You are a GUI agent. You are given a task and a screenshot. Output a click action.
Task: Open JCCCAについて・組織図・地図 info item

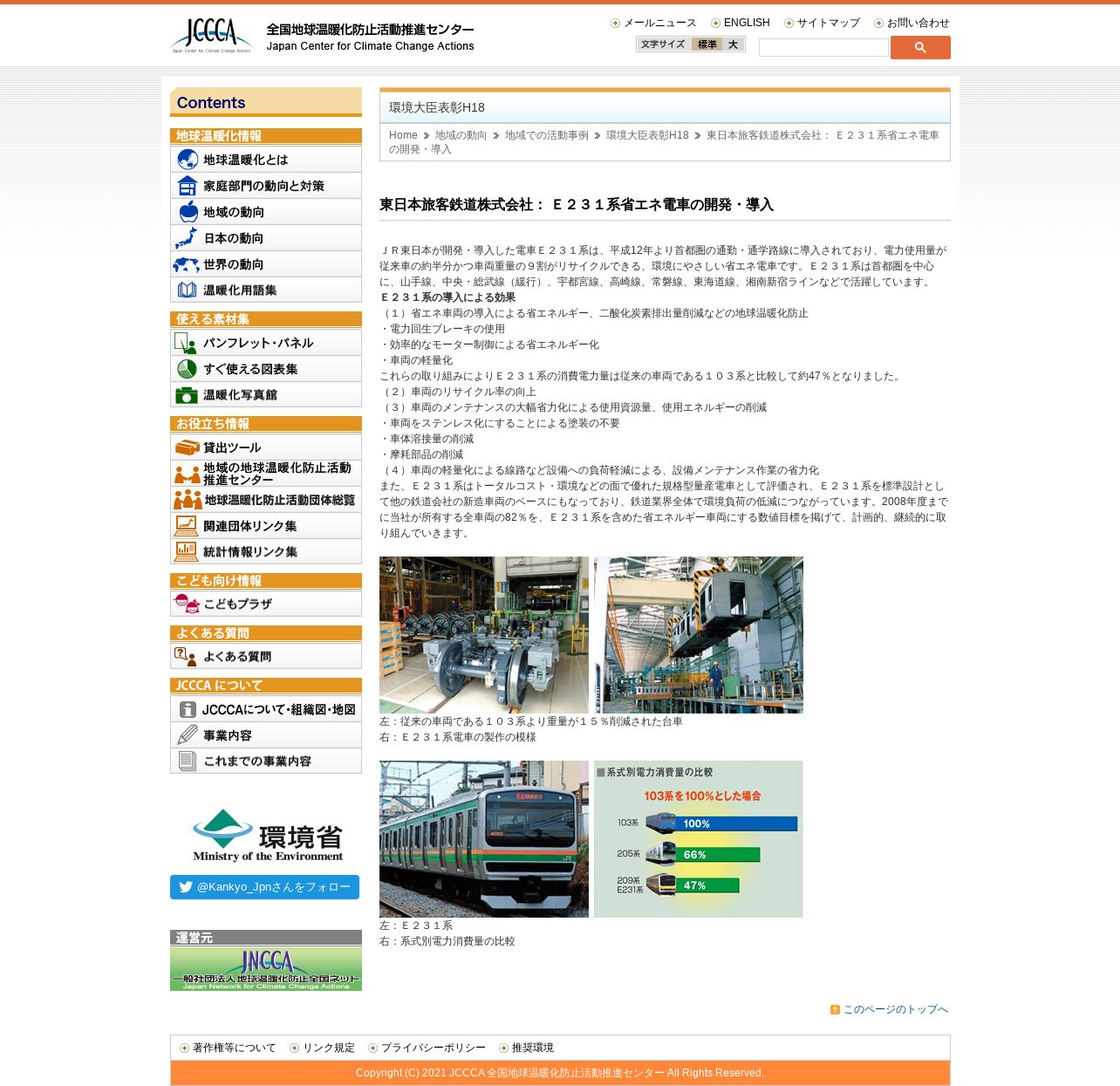pyautogui.click(x=266, y=709)
